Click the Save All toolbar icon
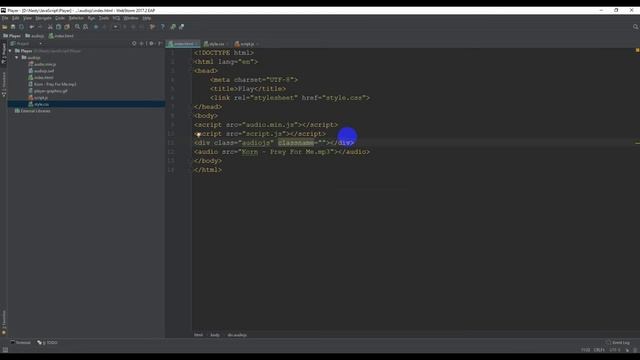 tap(13, 27)
